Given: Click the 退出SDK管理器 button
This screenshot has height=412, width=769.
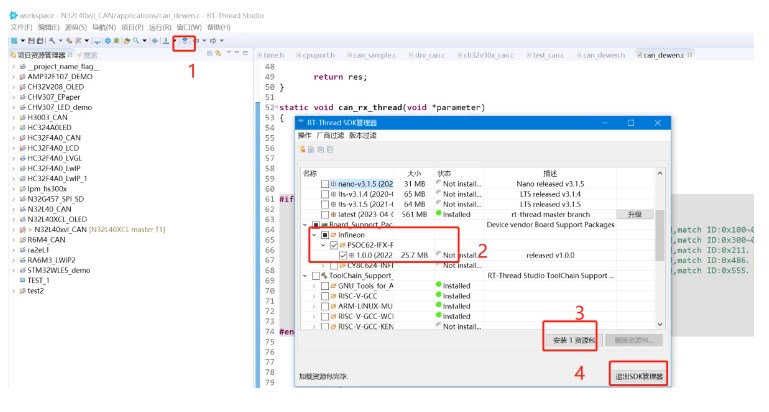Looking at the screenshot, I should point(639,376).
